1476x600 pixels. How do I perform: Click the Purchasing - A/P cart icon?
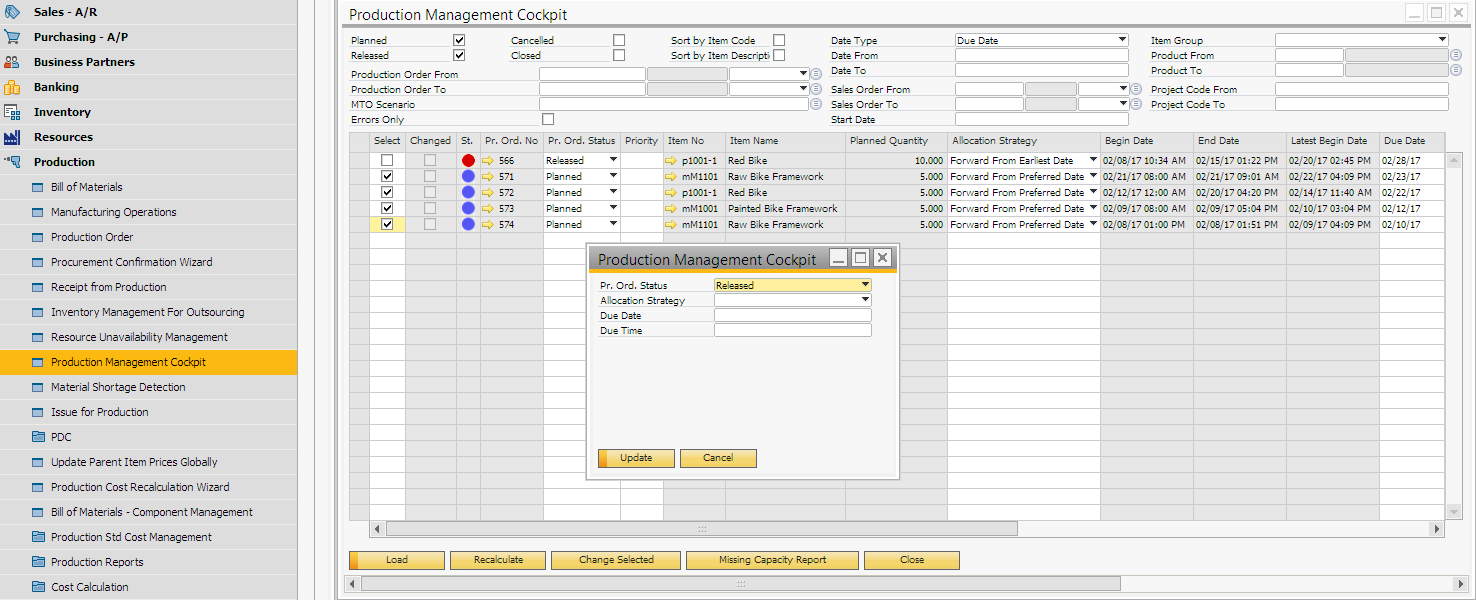(x=12, y=37)
